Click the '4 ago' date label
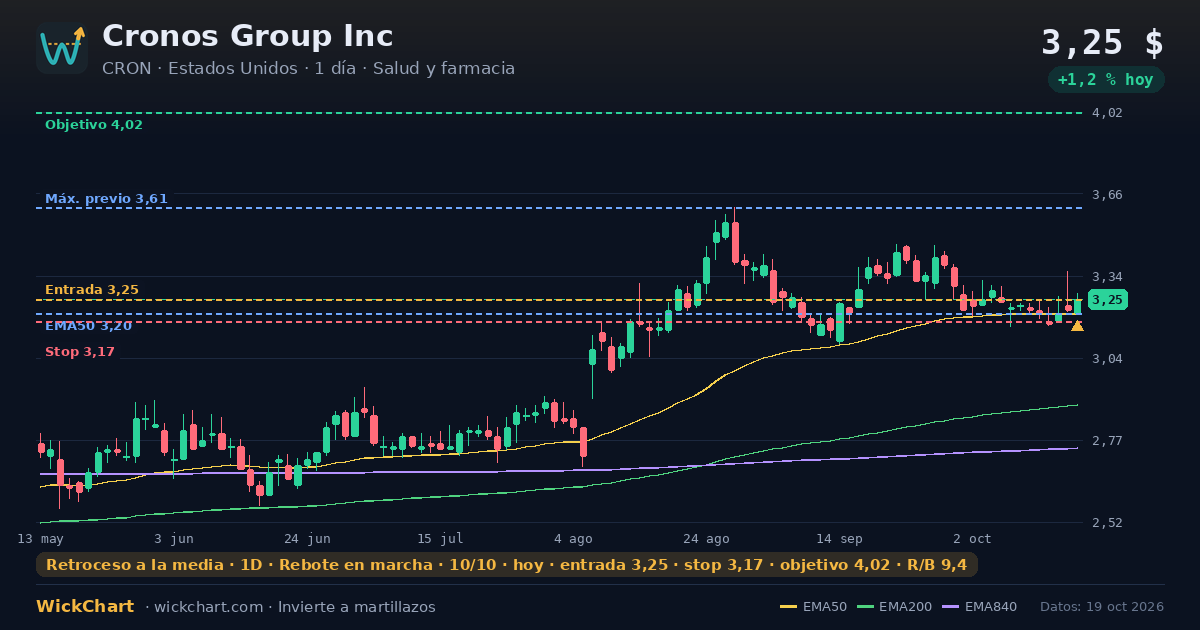1200x630 pixels. pos(573,539)
